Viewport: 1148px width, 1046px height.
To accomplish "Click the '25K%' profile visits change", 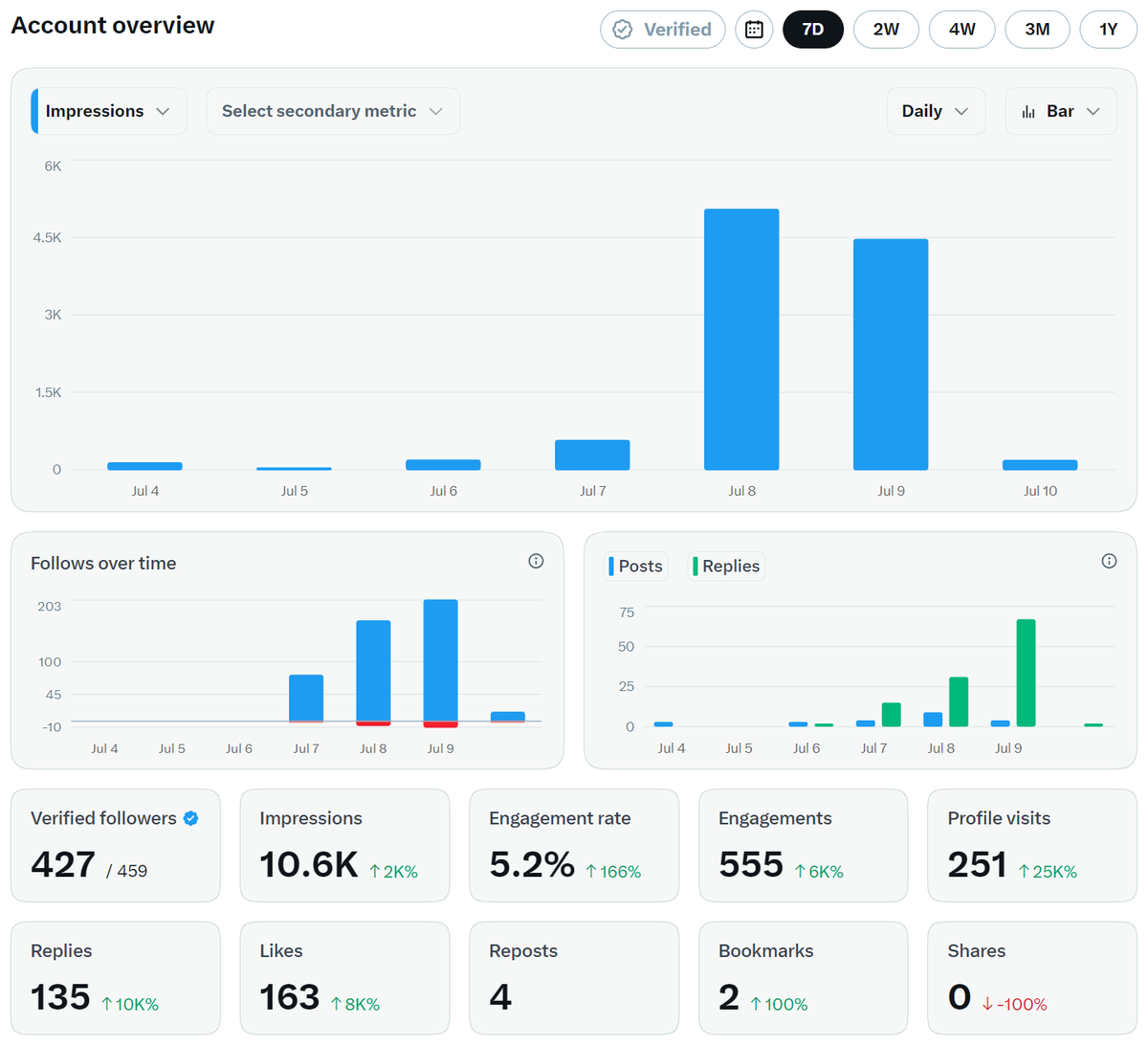I will 1048,872.
